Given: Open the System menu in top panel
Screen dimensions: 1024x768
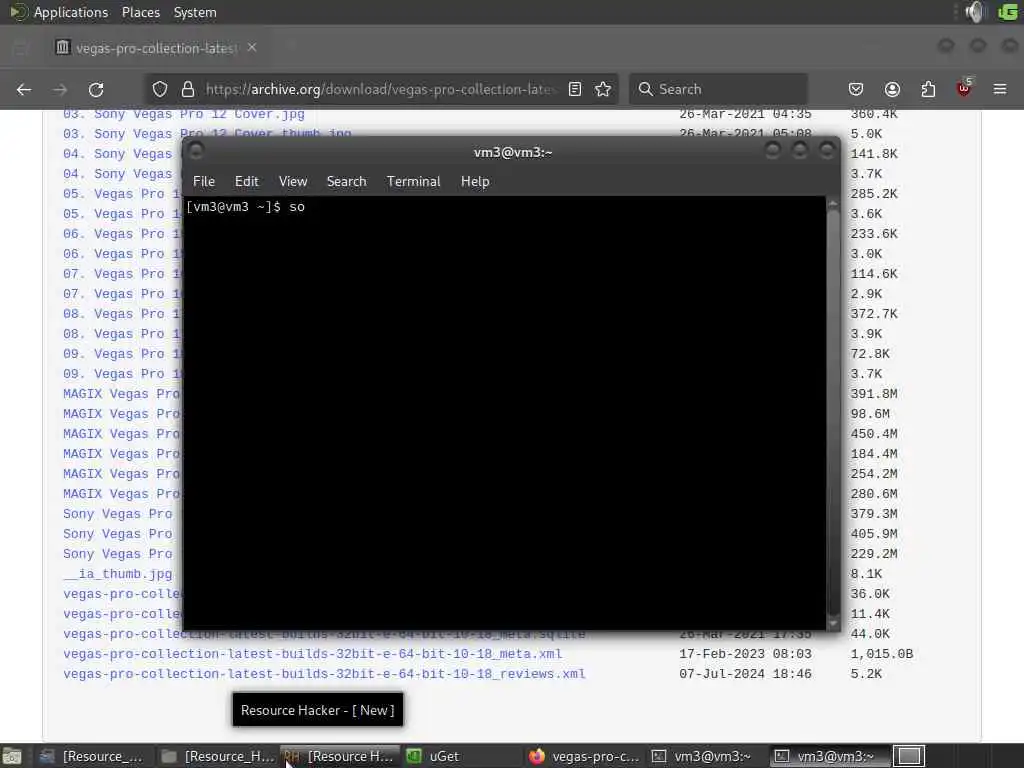Looking at the screenshot, I should tap(195, 12).
